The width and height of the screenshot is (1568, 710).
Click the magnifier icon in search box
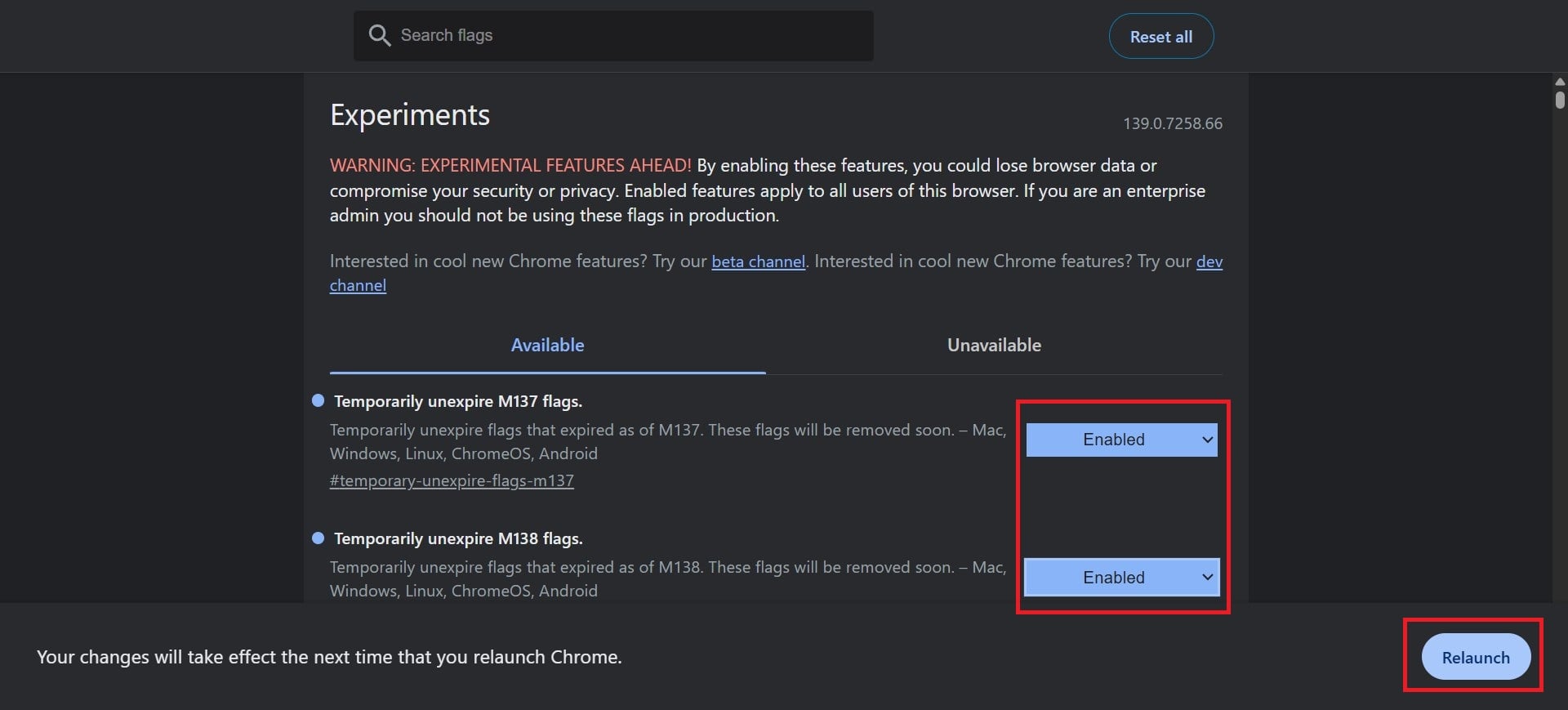pyautogui.click(x=380, y=35)
